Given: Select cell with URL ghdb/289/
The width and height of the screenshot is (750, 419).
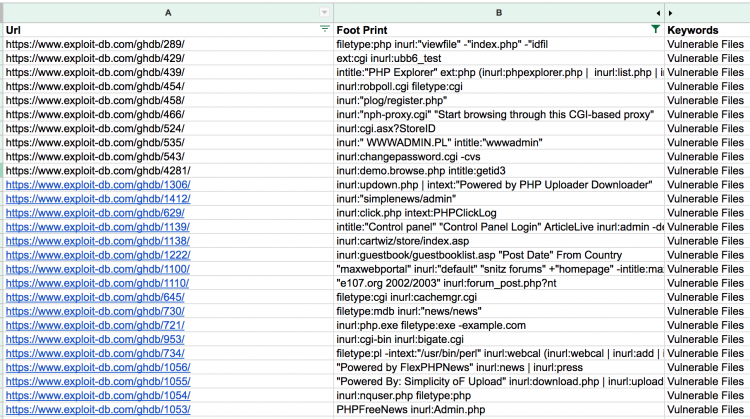Looking at the screenshot, I should 168,44.
